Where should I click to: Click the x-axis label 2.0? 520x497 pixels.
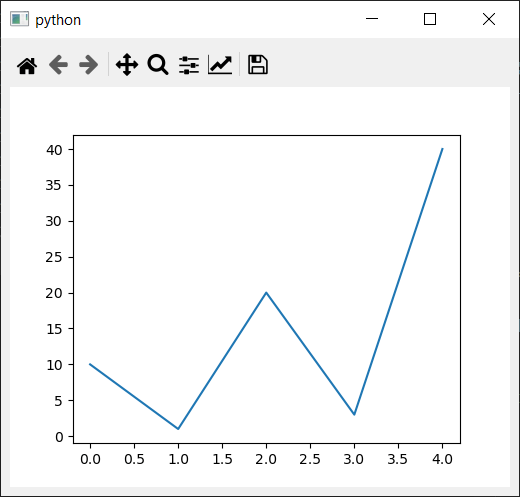(x=266, y=459)
